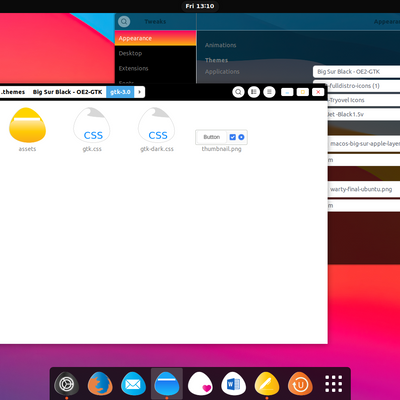Go to Big Sur Black - OE2-GTK path segment
The image size is (400, 400).
click(x=67, y=92)
